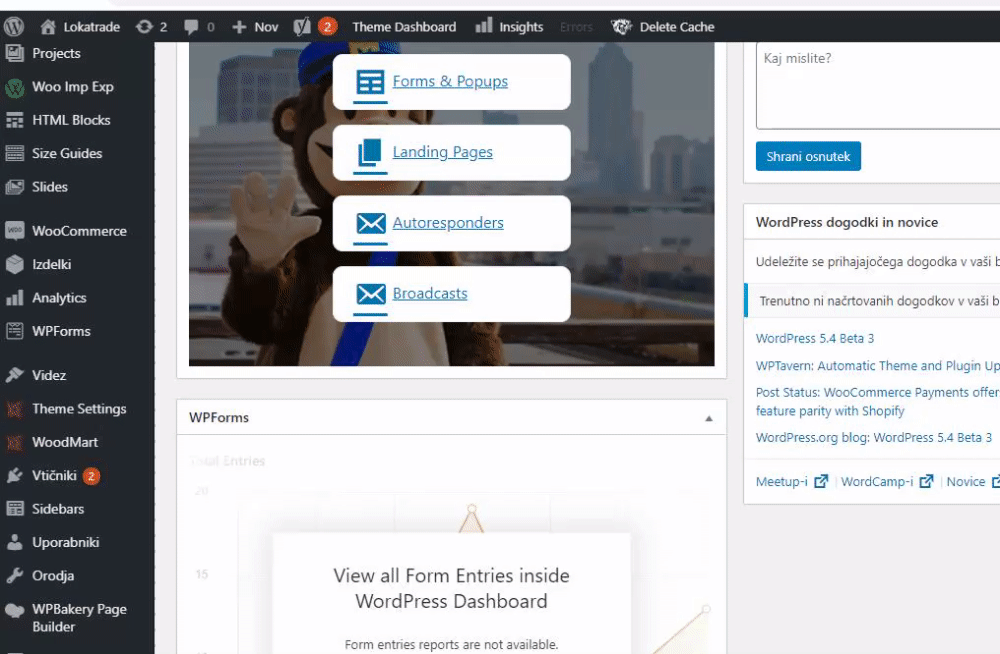Click the Kaj mislite text area

(878, 86)
